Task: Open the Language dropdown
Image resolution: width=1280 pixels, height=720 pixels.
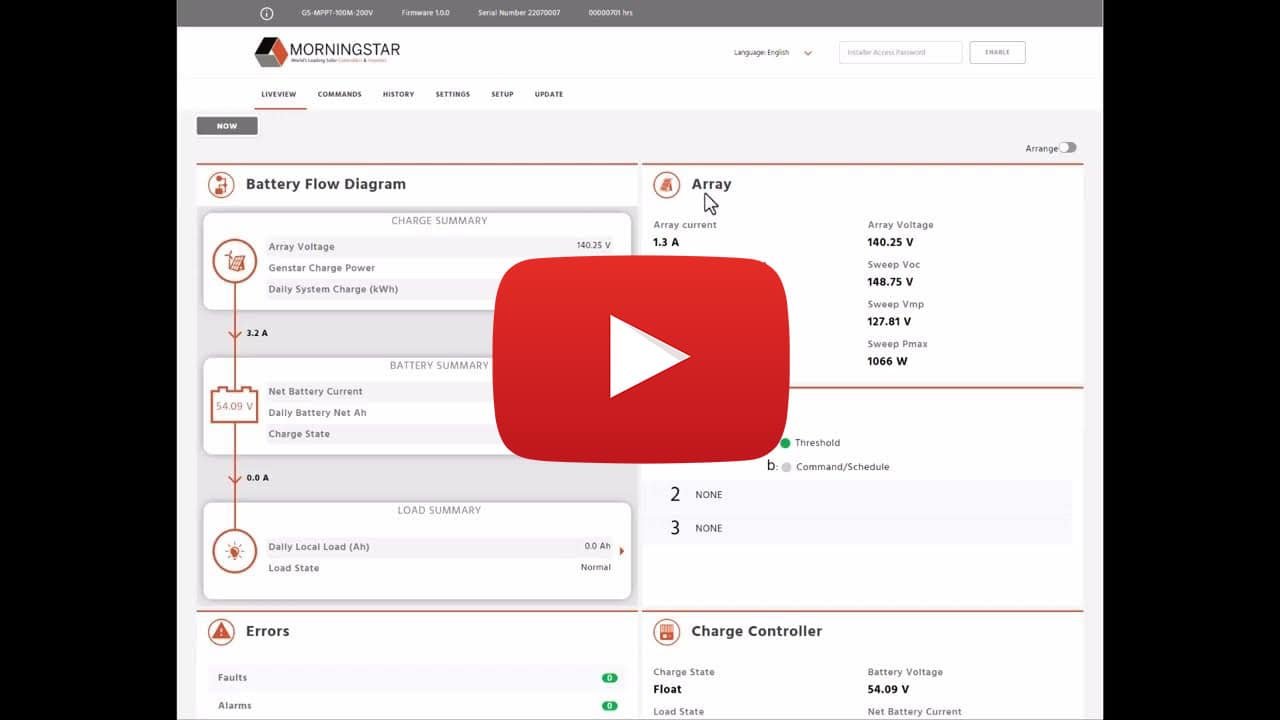Action: [x=772, y=53]
